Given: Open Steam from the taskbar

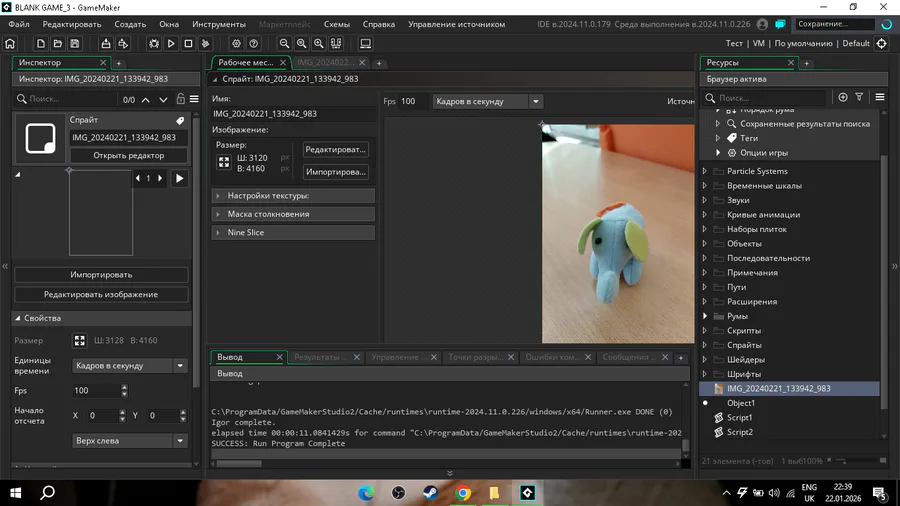Looking at the screenshot, I should (x=430, y=493).
